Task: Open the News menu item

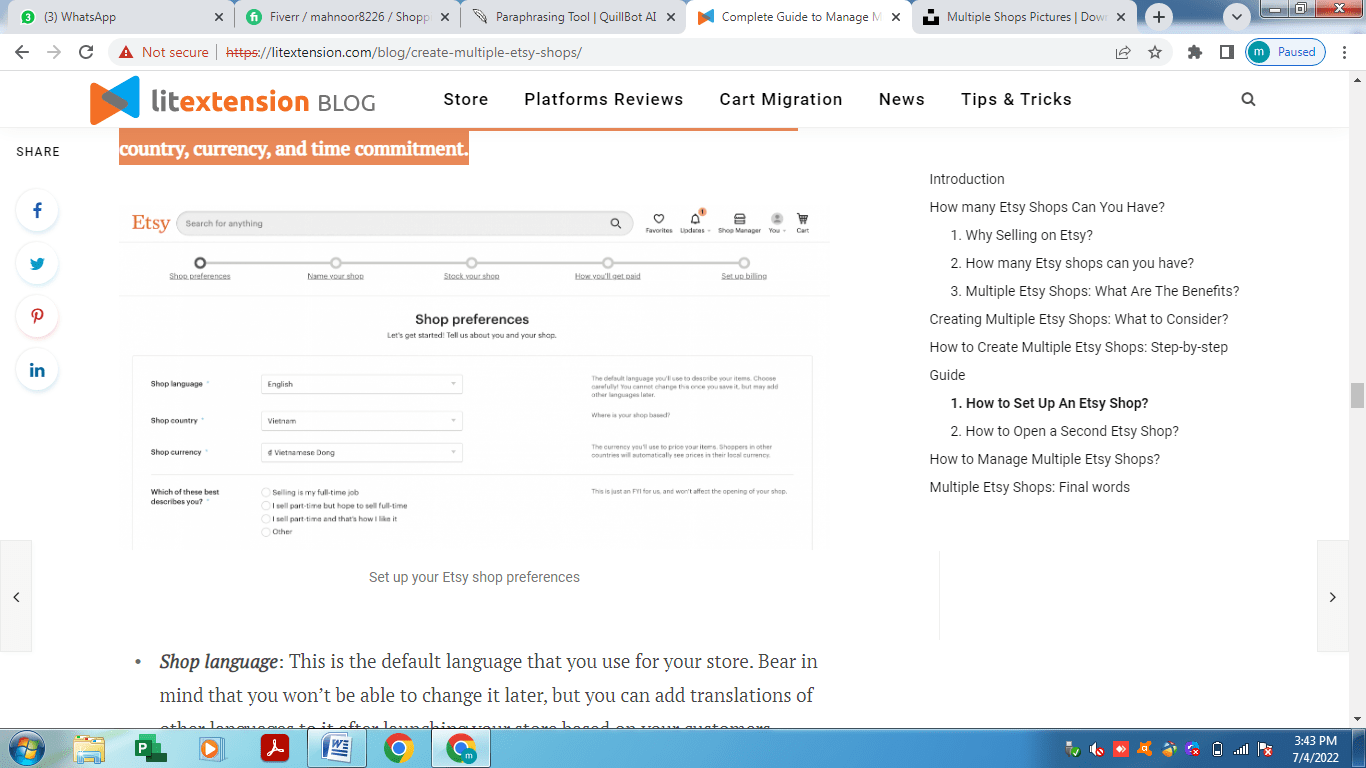Action: click(x=902, y=99)
